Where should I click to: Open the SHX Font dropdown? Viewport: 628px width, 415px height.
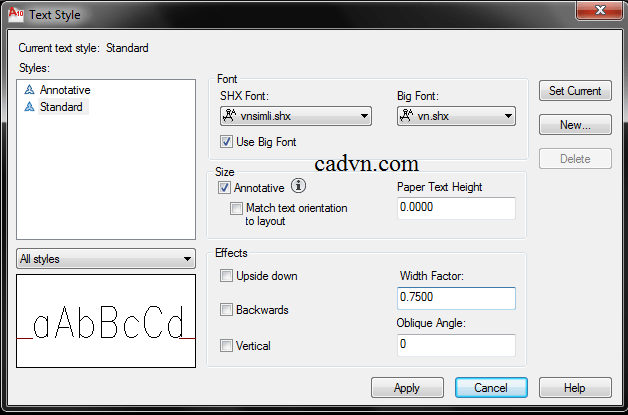[296, 116]
